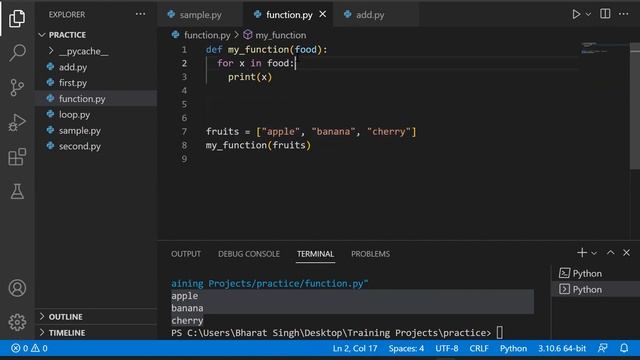640x360 pixels.
Task: Click Ln 2, Col 17 status item
Action: [355, 348]
